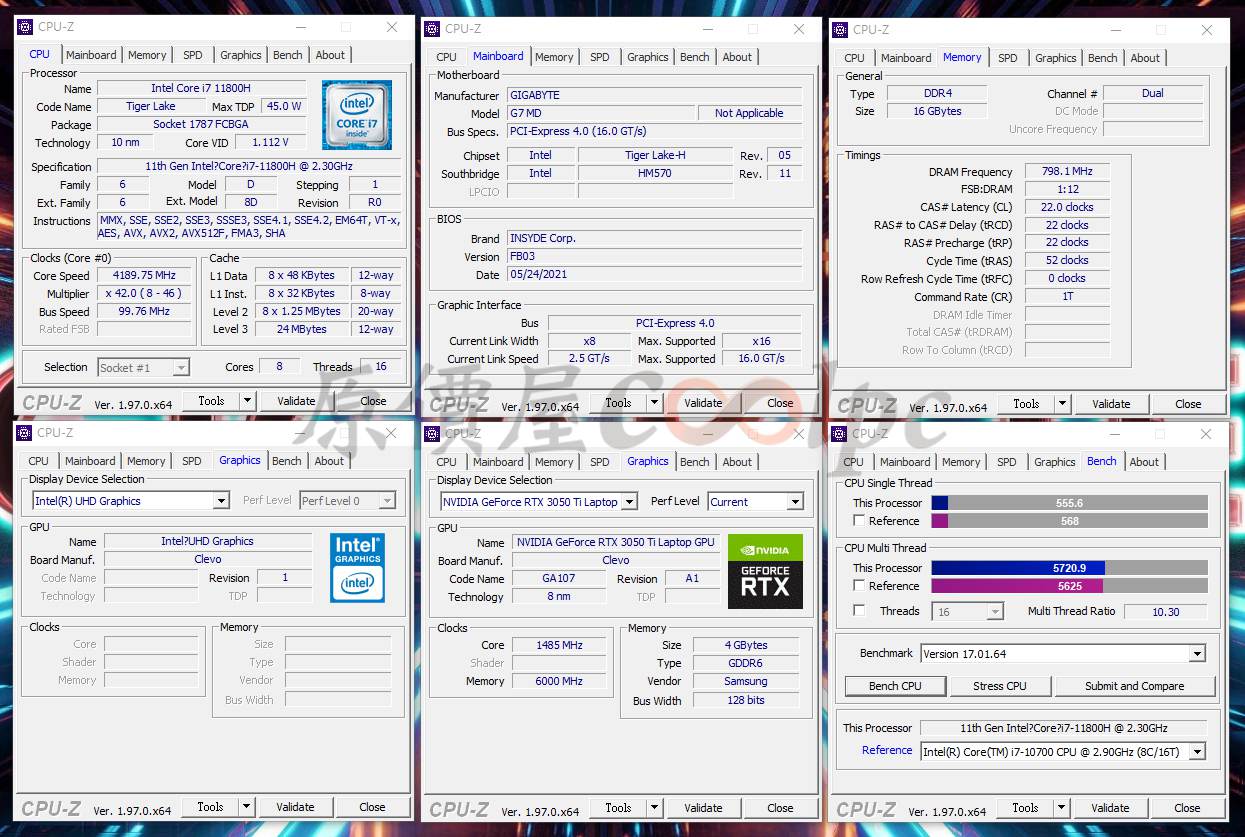Click Validate in the RTX 3050 Ti window
This screenshot has width=1245, height=837.
(x=703, y=808)
